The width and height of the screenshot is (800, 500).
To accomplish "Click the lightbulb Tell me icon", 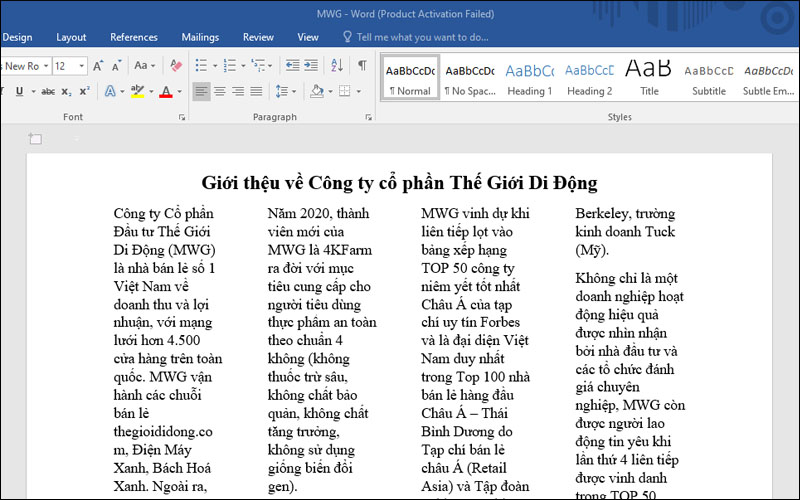I will (347, 37).
